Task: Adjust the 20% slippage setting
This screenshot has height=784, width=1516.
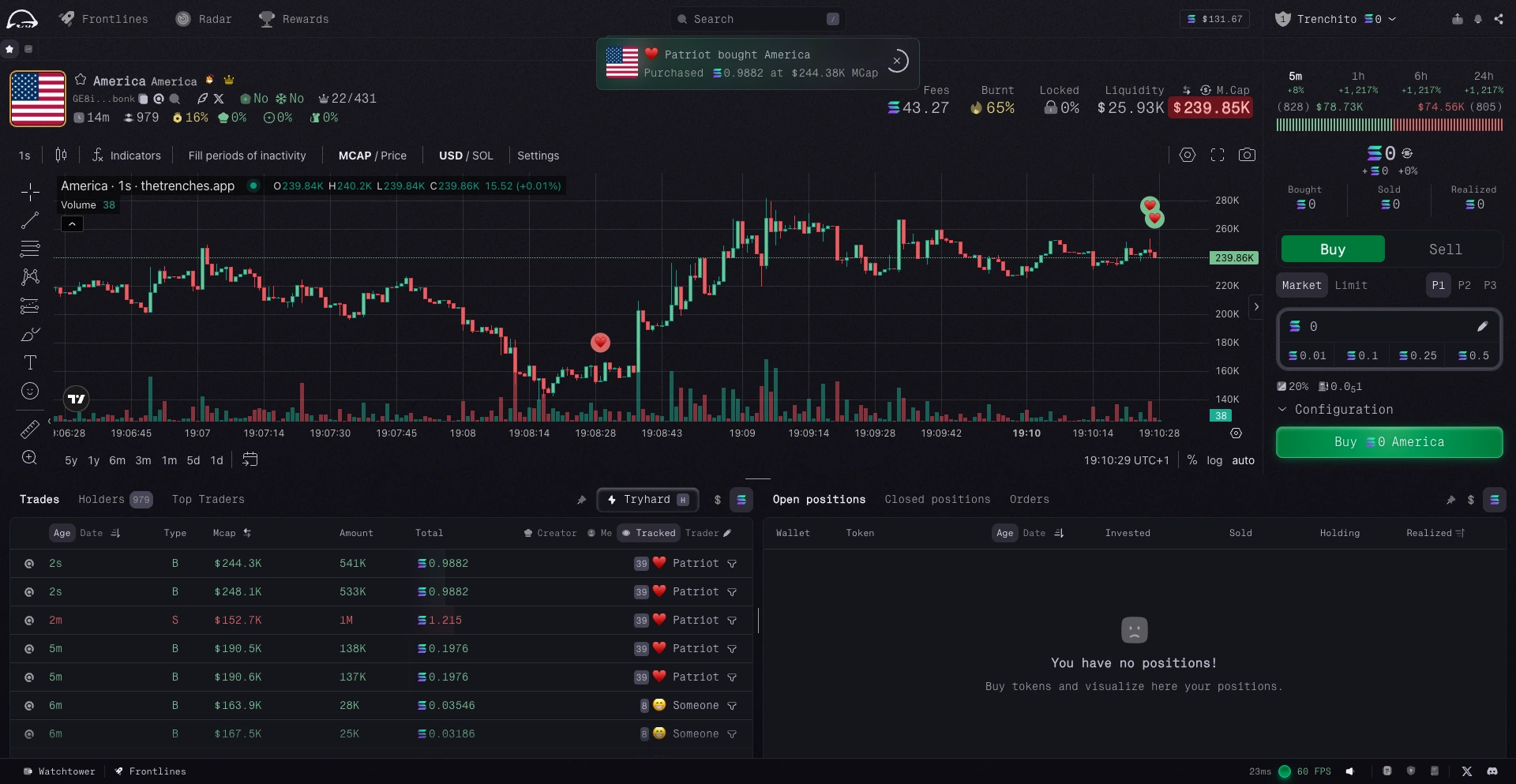Action: (x=1293, y=386)
